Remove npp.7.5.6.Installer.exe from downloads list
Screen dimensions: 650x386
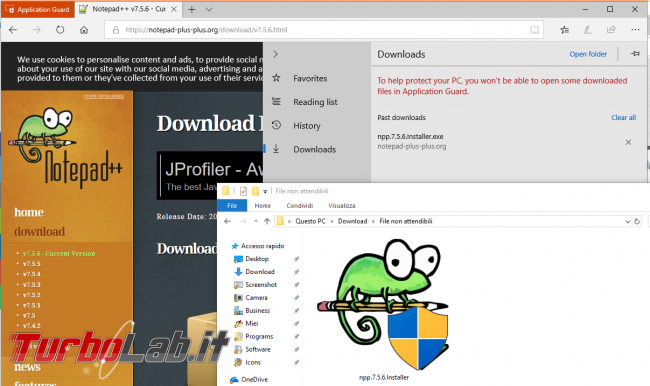(x=628, y=142)
